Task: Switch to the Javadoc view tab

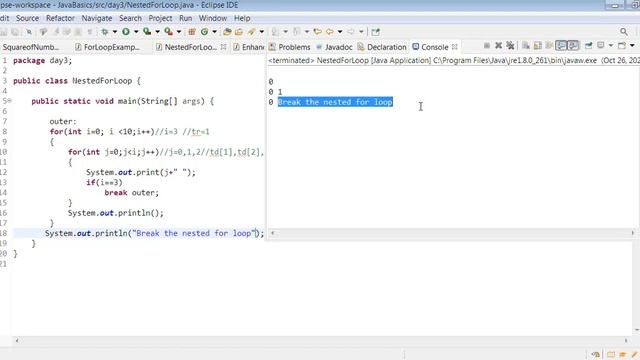Action: (x=334, y=47)
